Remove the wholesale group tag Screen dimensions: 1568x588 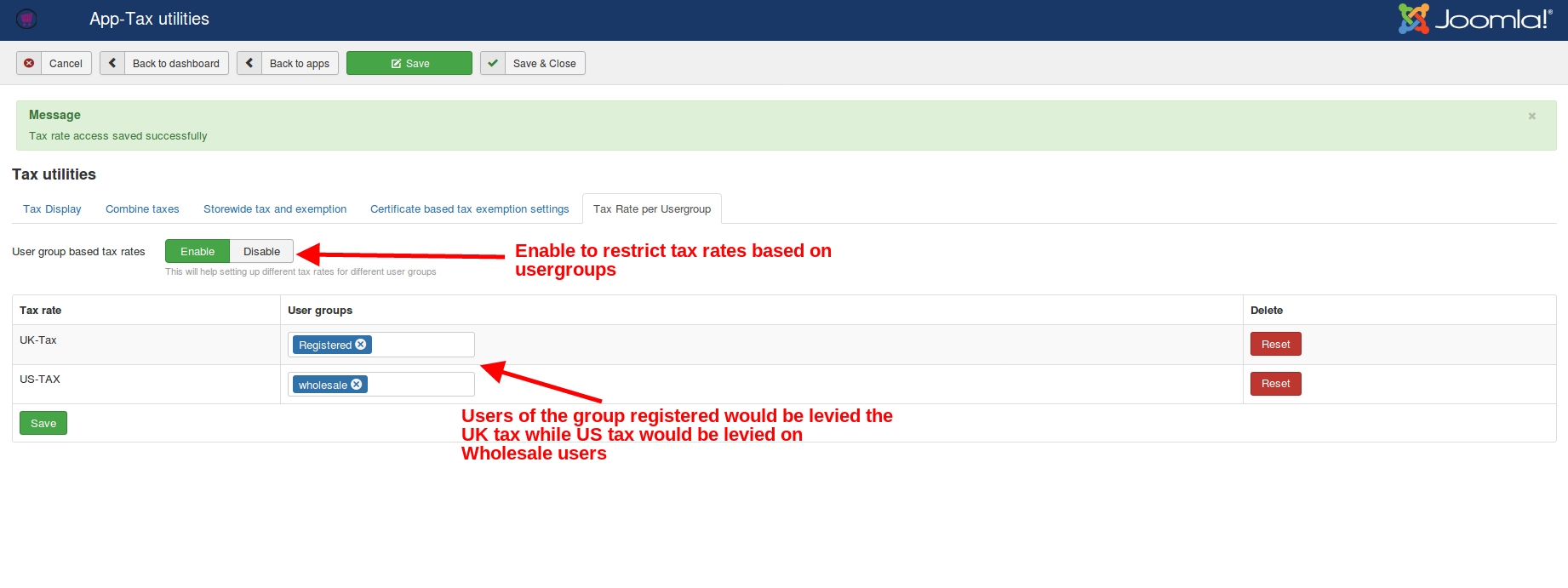point(357,385)
